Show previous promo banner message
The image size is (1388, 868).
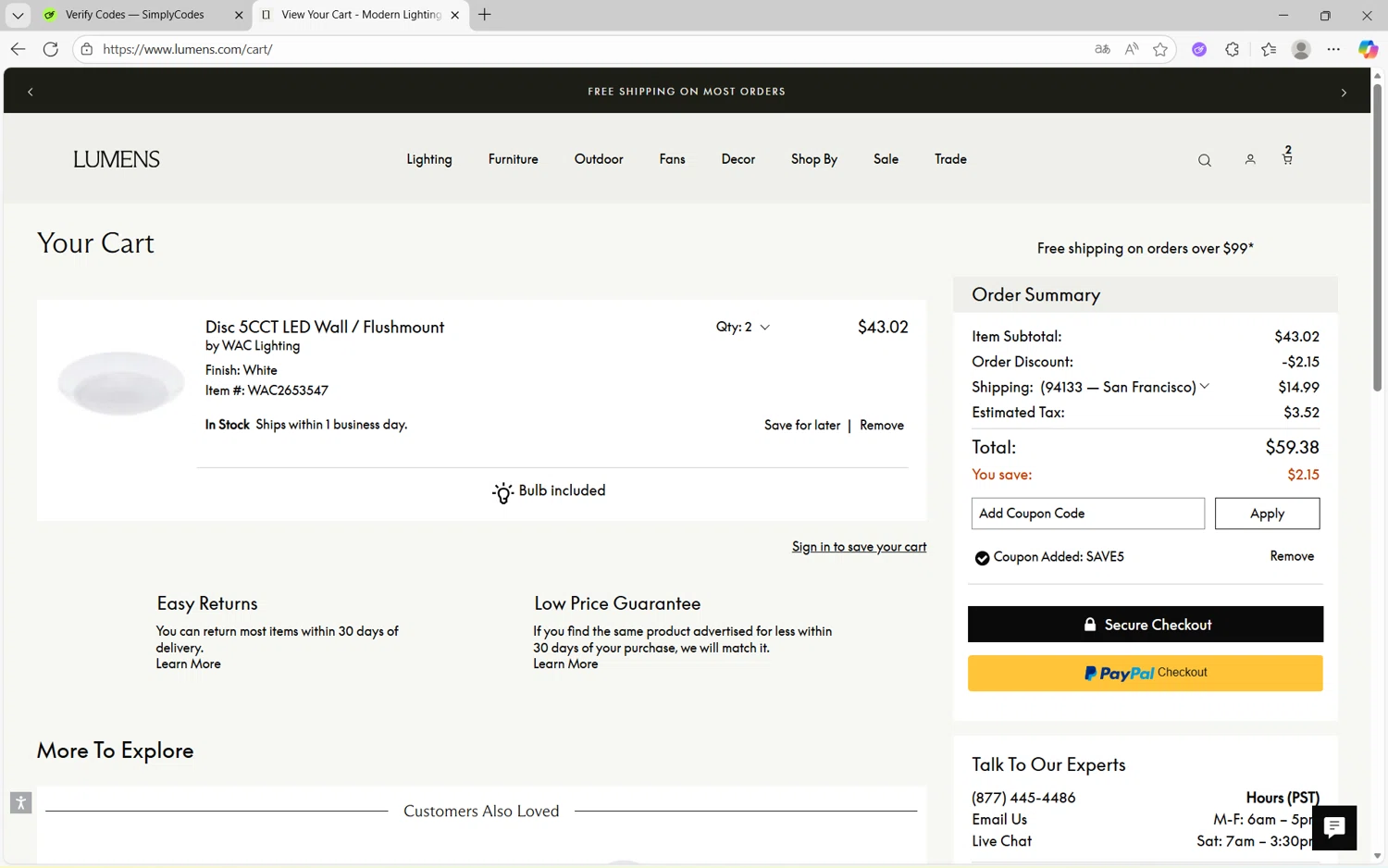tap(31, 92)
